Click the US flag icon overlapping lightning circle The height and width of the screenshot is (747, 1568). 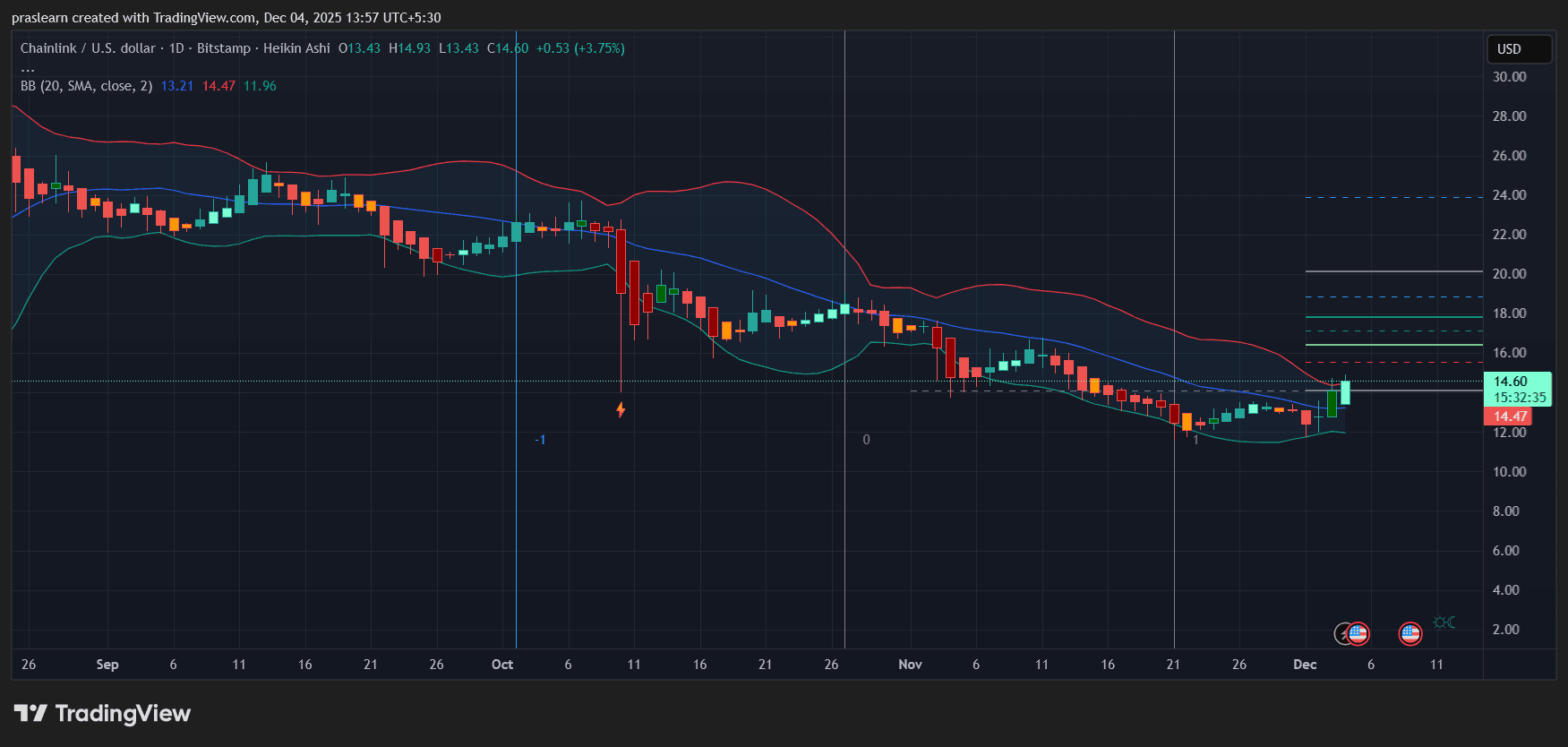point(1358,634)
